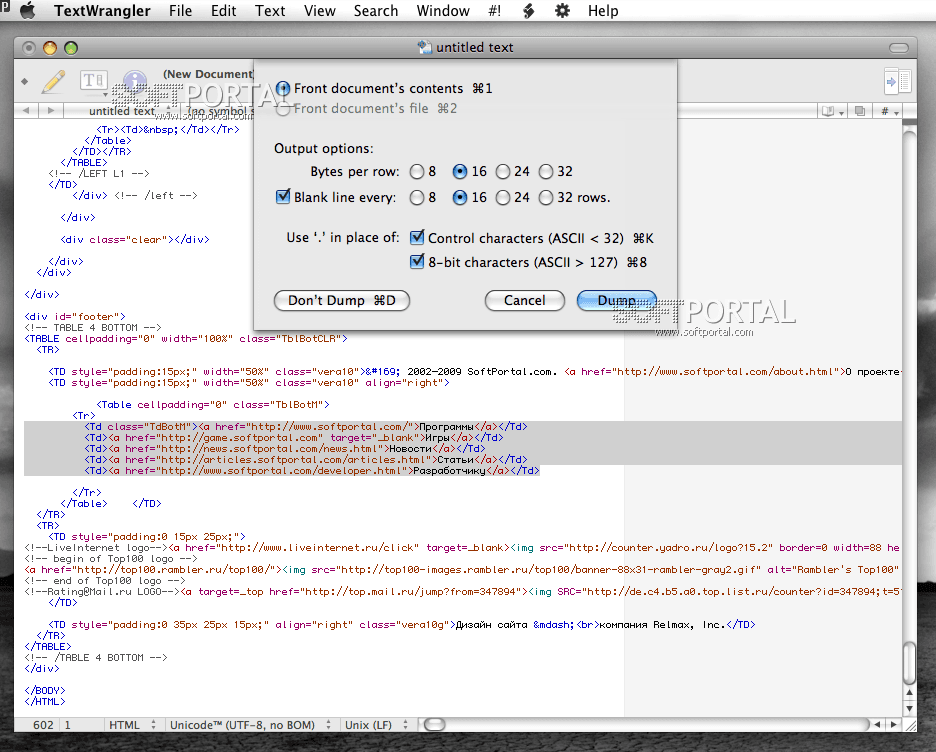The height and width of the screenshot is (752, 936).
Task: Open the Edit menu
Action: point(223,11)
